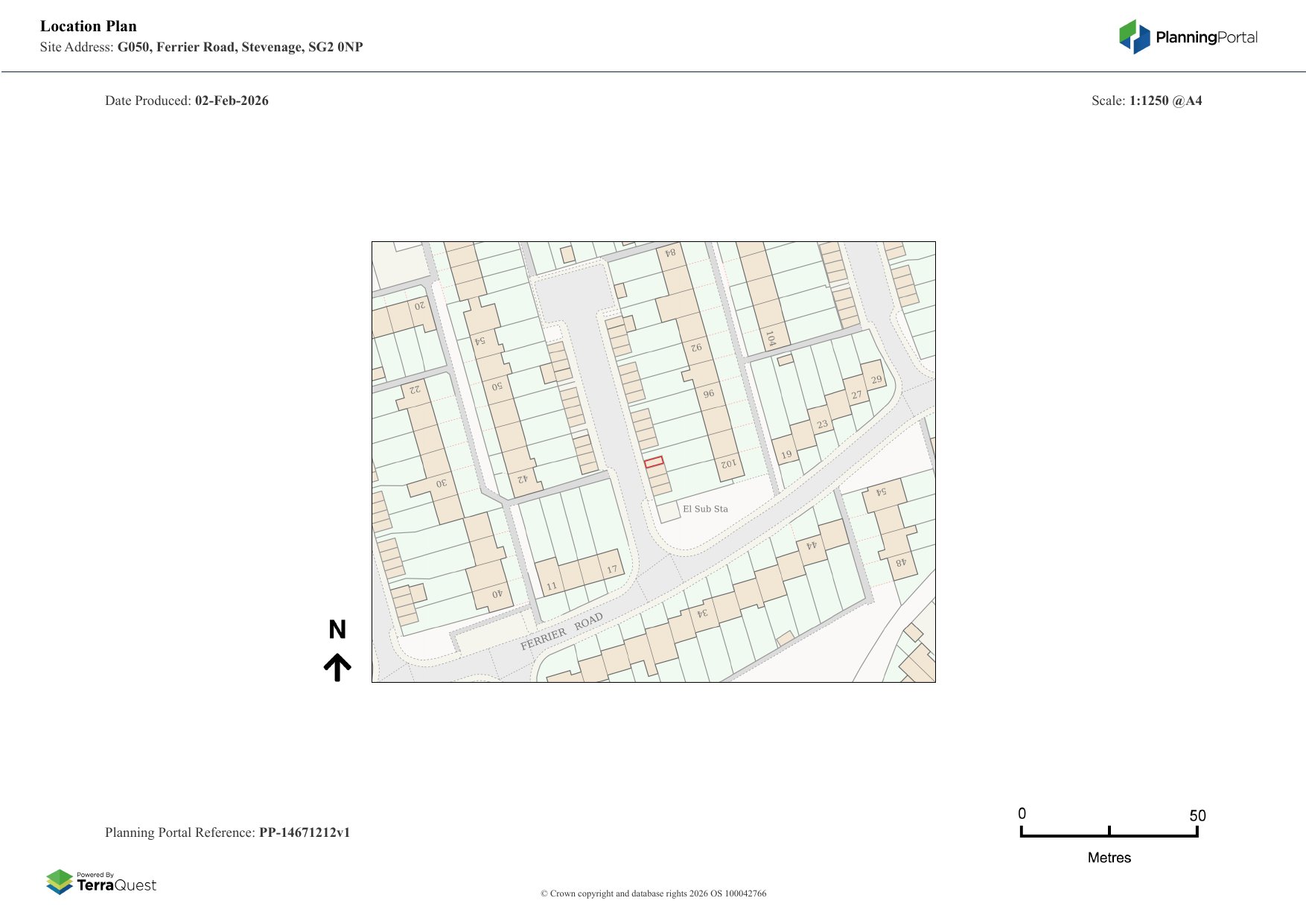Click the house labeled 29
The height and width of the screenshot is (924, 1306).
click(876, 380)
